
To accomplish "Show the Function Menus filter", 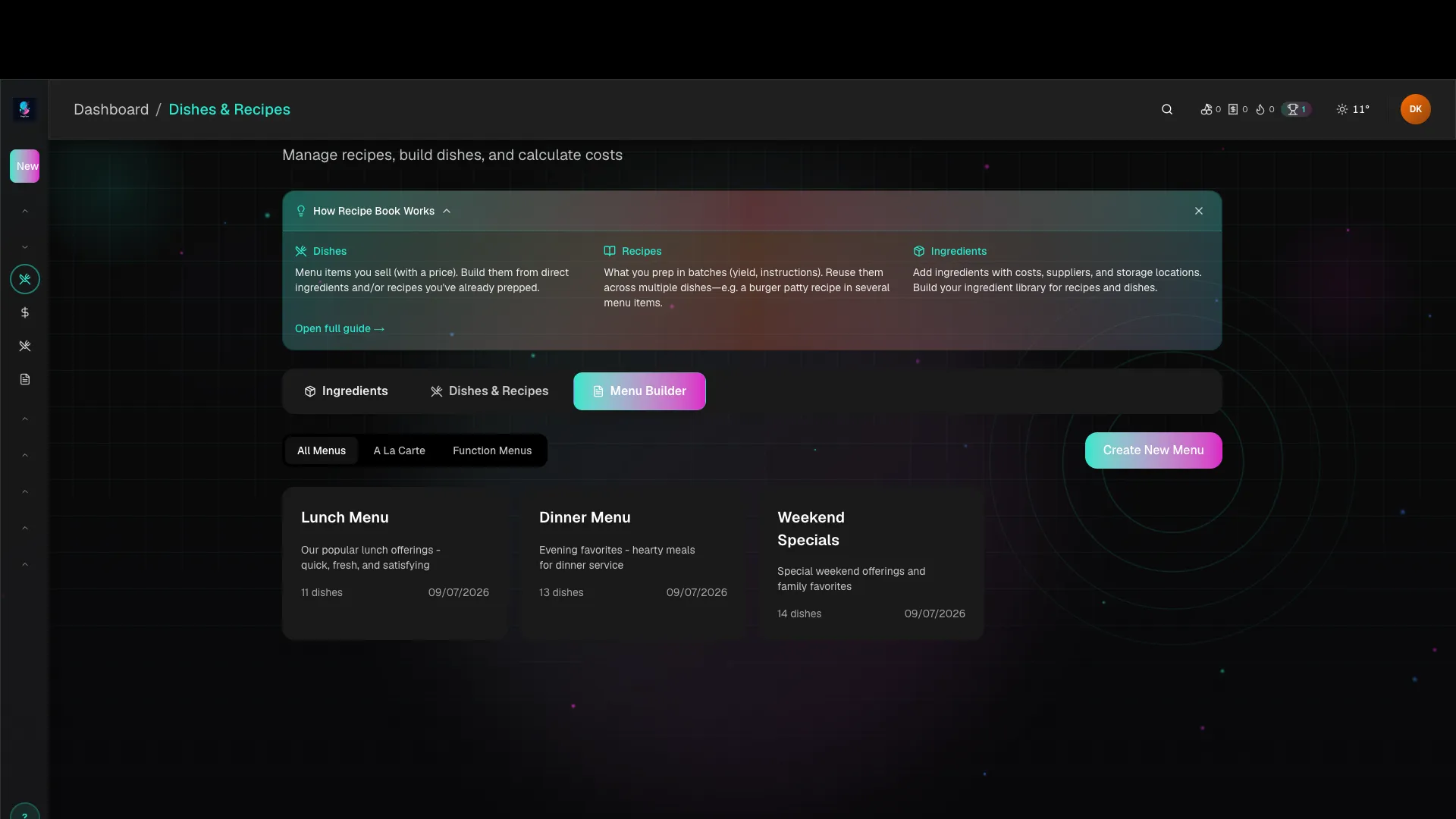I will coord(492,450).
